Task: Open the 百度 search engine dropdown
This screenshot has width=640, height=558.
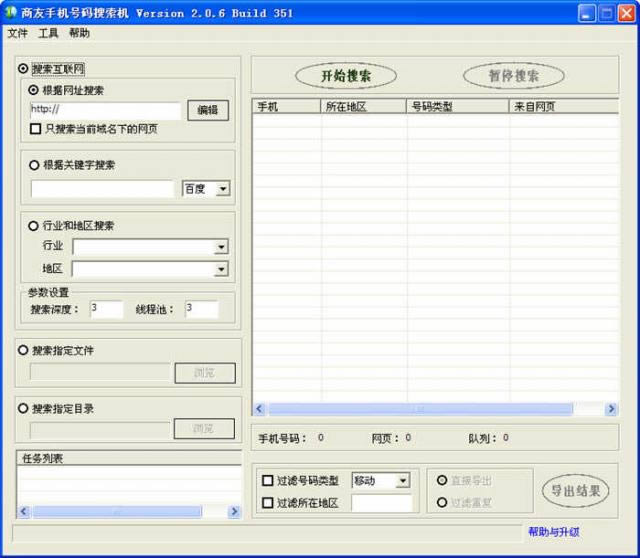Action: click(x=206, y=189)
